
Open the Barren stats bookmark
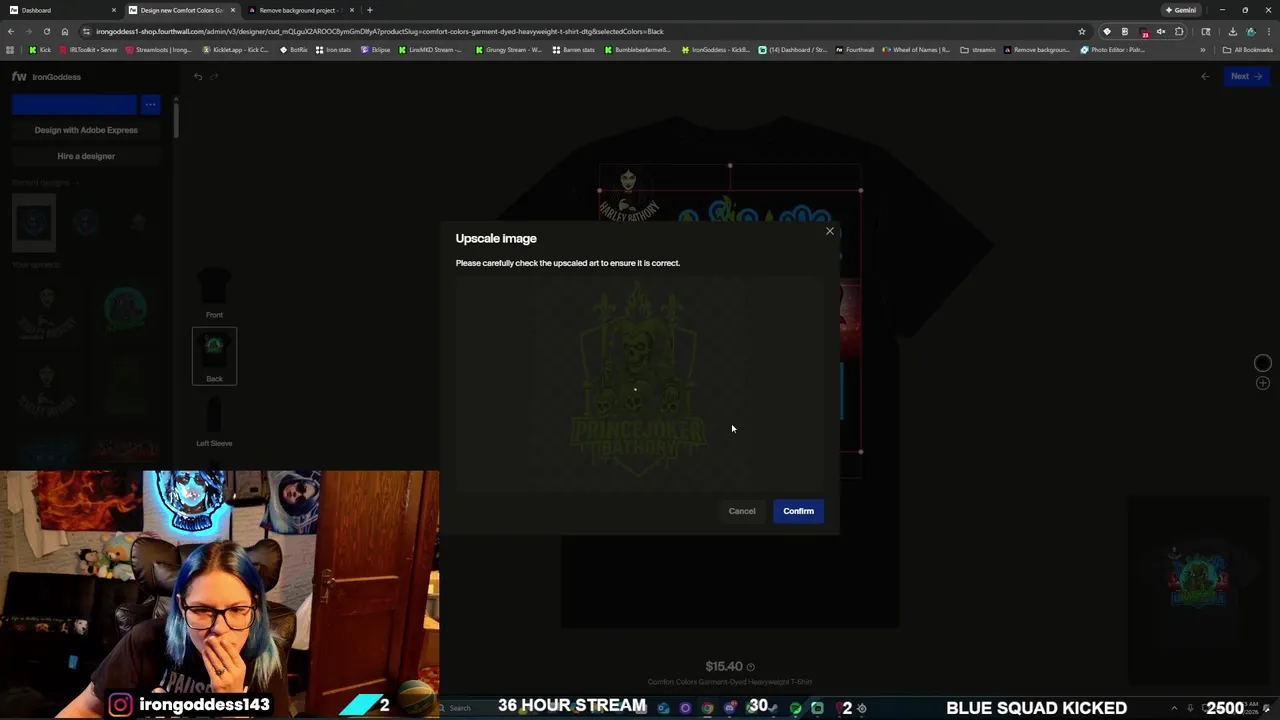574,49
